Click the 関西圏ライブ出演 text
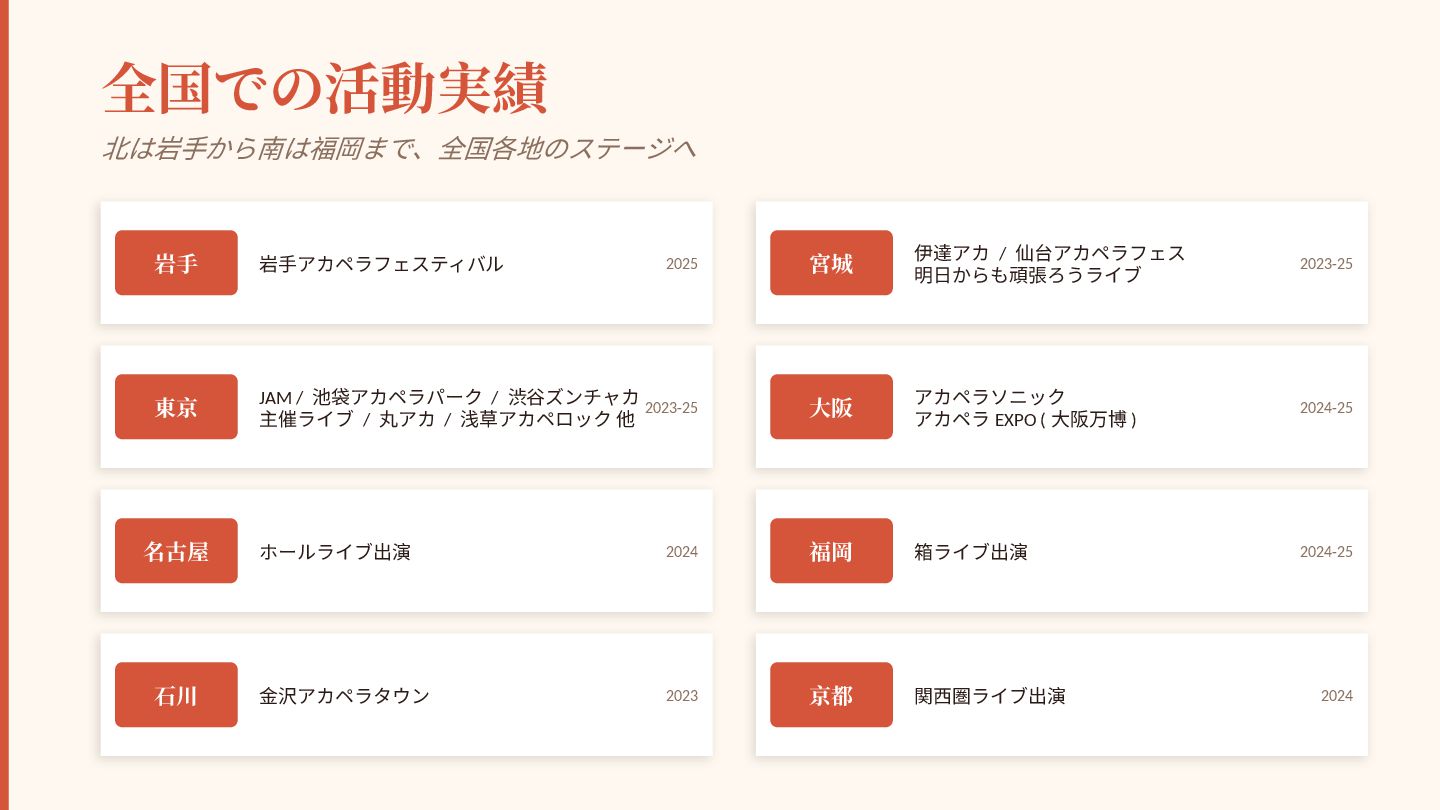The image size is (1440, 810). [x=990, y=696]
